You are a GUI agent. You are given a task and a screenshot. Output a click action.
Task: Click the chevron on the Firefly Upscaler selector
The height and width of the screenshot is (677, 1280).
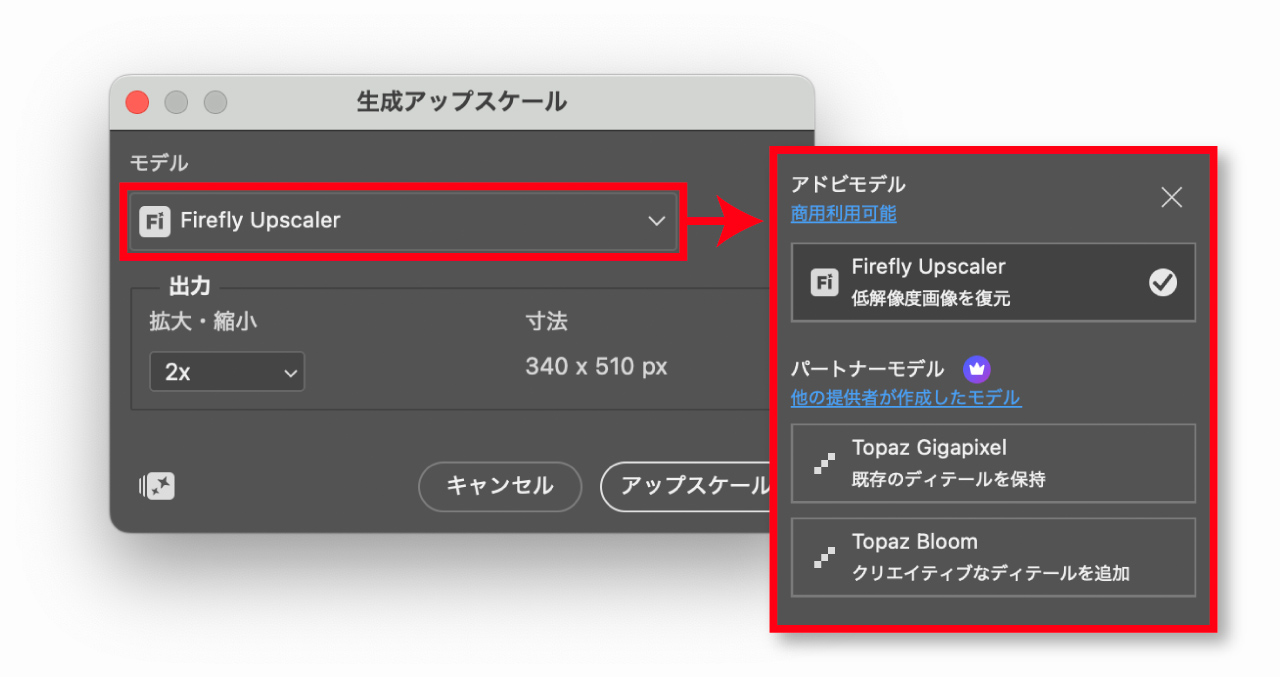(657, 221)
